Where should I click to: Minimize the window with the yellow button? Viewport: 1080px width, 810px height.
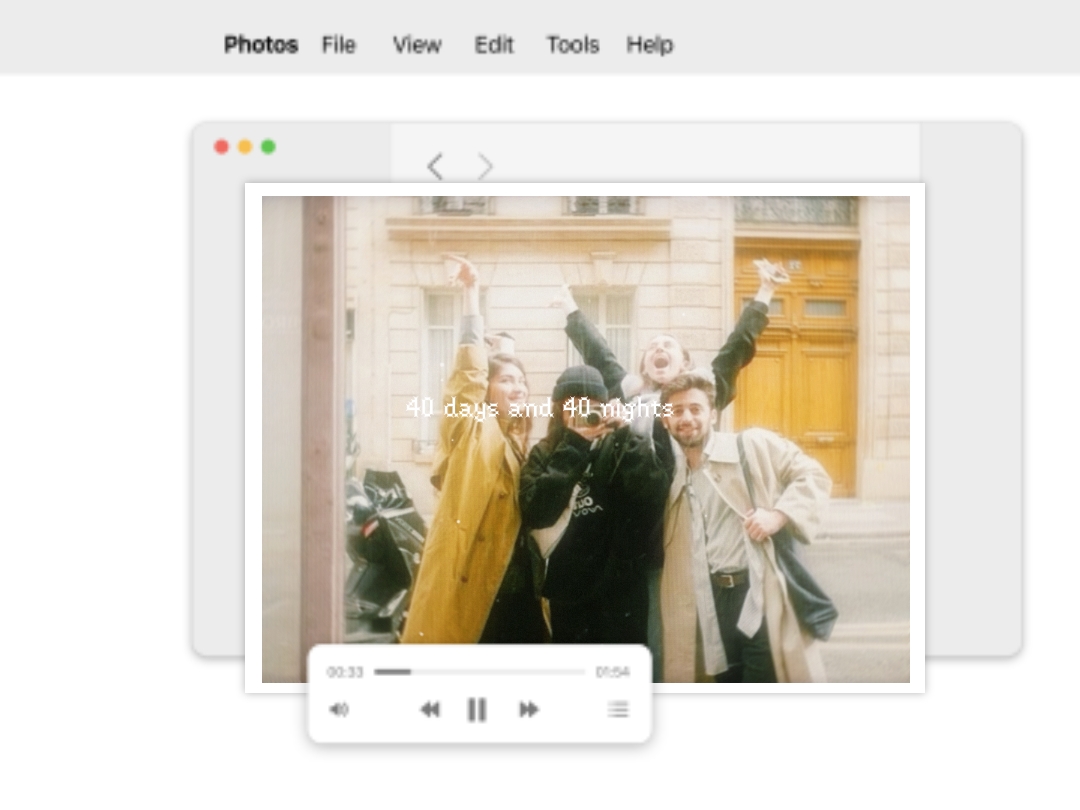coord(245,147)
